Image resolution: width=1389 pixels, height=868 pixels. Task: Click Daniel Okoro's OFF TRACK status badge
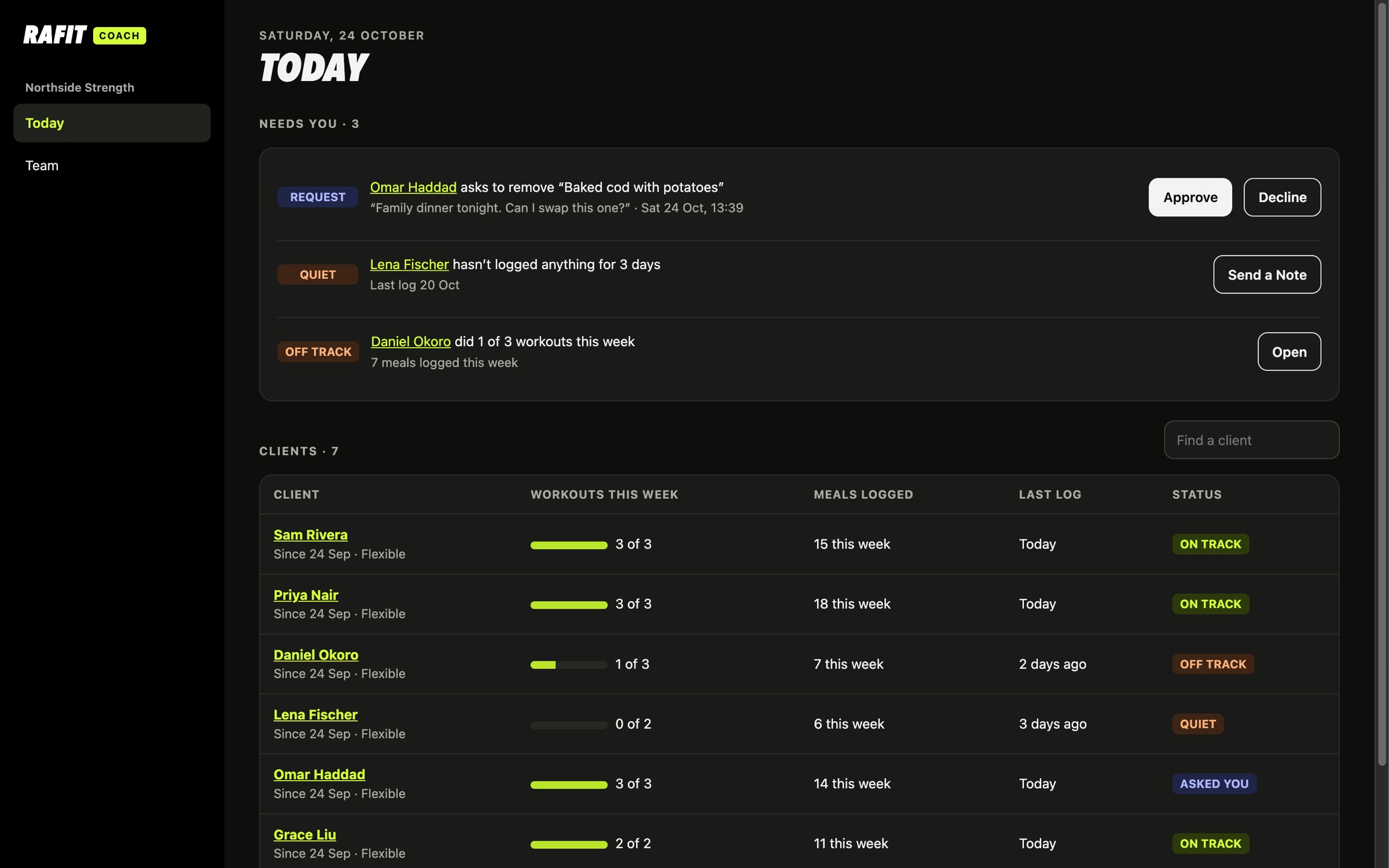1212,664
